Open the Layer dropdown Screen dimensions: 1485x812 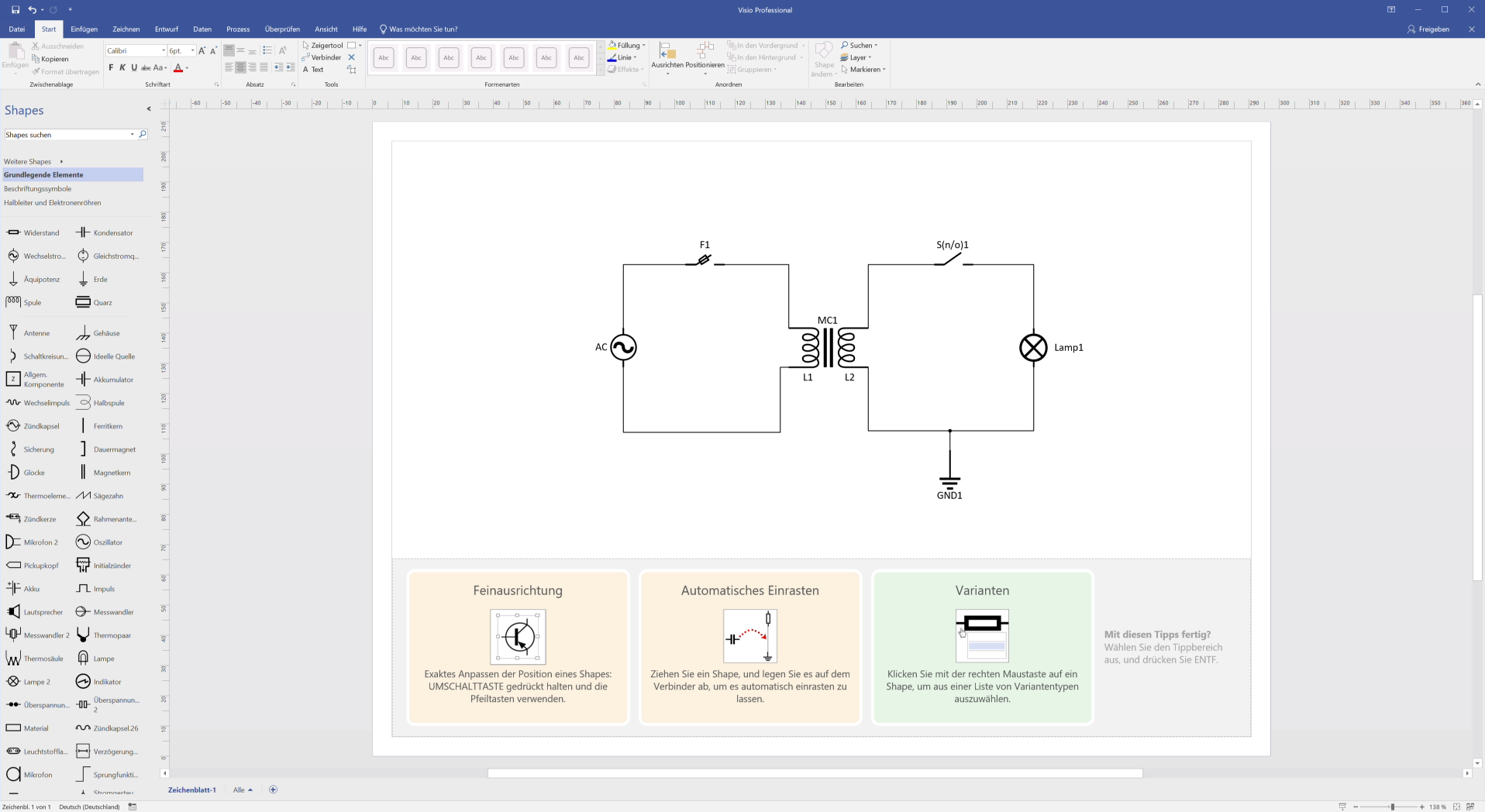click(x=856, y=57)
